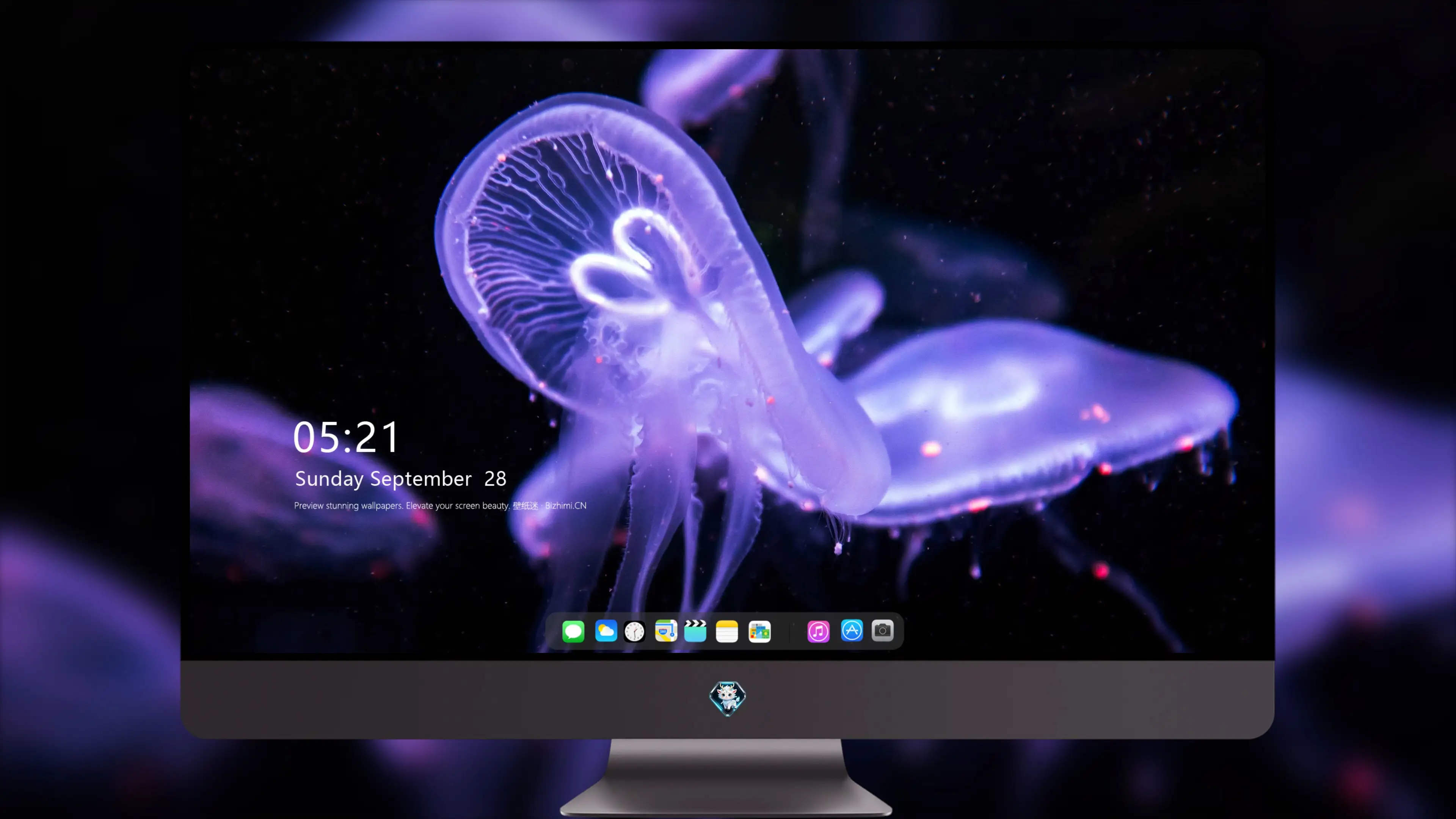
Task: Open the Maps app in the dock
Action: pos(666,631)
